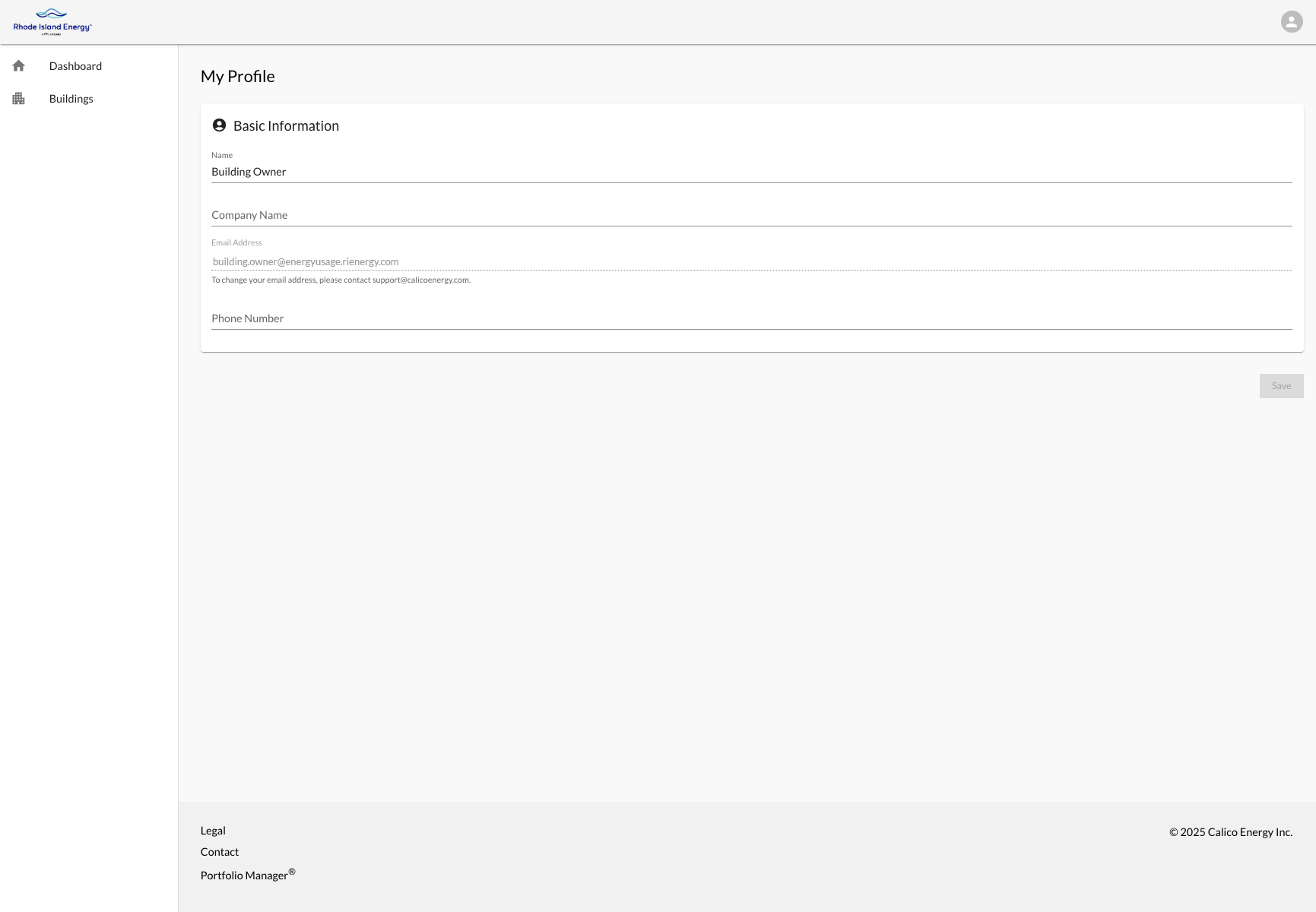Open Buildings from the sidebar menu

[71, 99]
